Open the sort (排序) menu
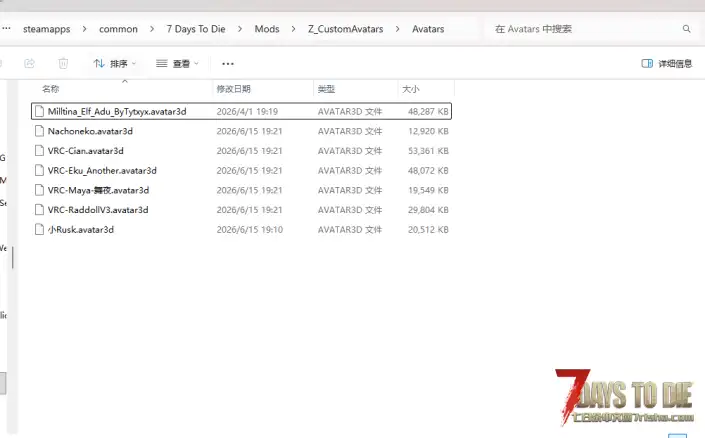This screenshot has width=705, height=438. coord(114,63)
